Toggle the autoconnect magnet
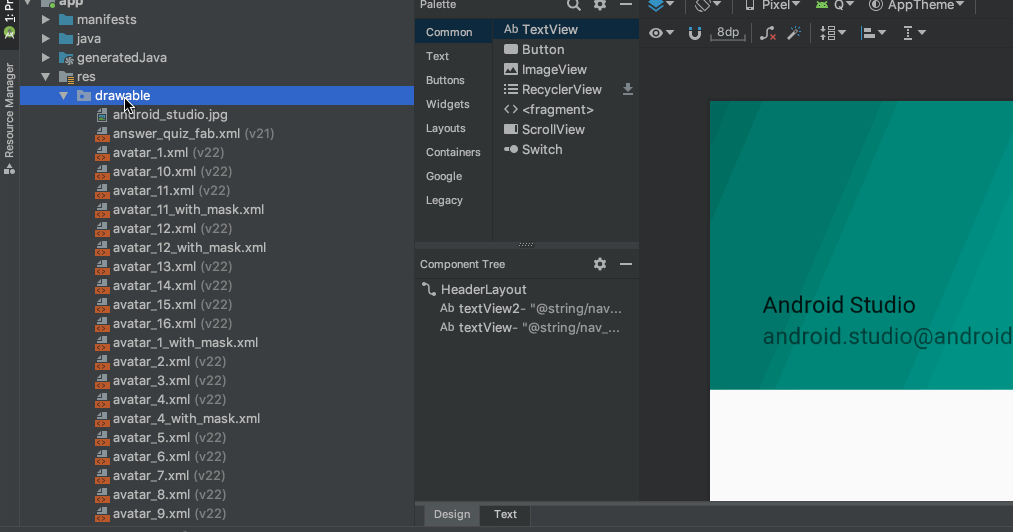Viewport: 1013px width, 532px height. [x=694, y=33]
